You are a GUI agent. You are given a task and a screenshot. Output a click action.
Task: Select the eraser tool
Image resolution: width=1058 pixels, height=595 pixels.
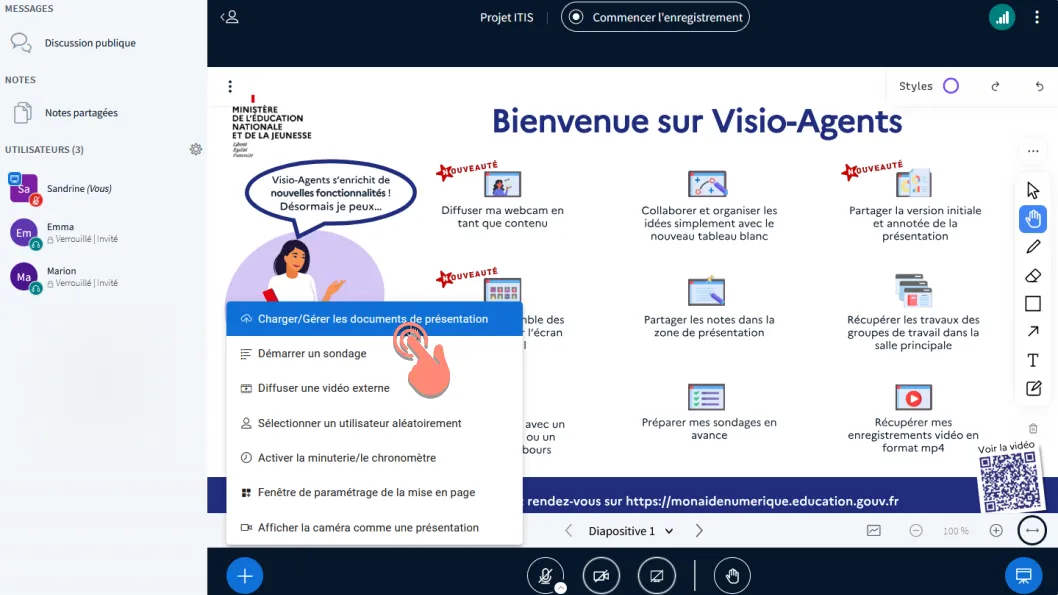click(x=1032, y=275)
